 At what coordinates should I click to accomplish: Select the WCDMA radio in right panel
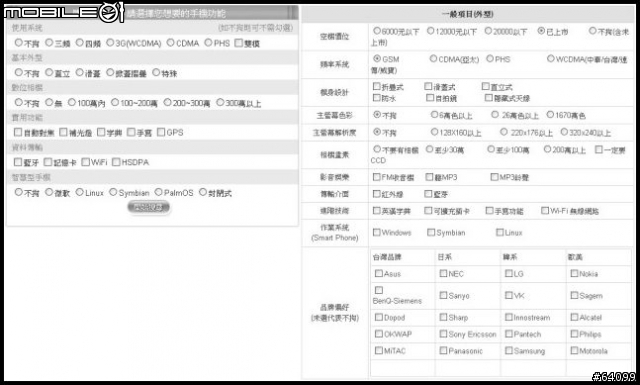click(x=551, y=59)
